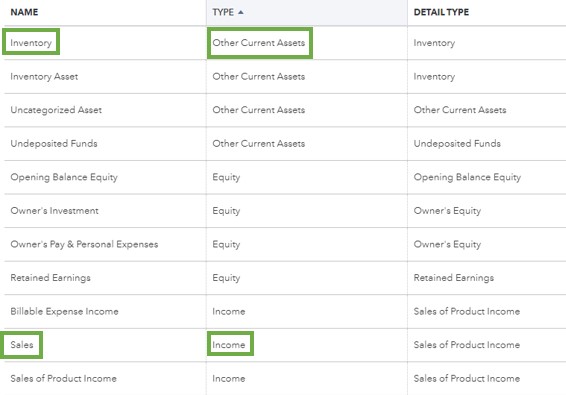
Task: Click detail type in Sales of Product Income row
Action: [x=466, y=378]
